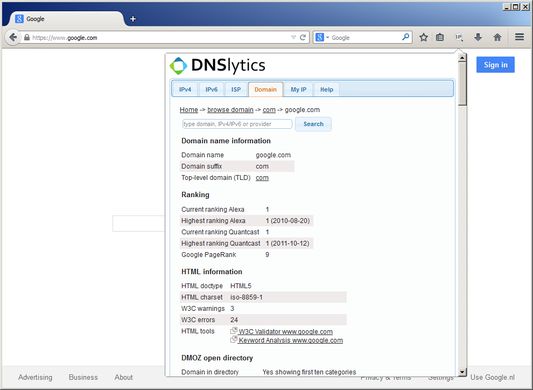This screenshot has height=390, width=533.
Task: Open the Firefox hamburger menu
Action: tap(519, 37)
